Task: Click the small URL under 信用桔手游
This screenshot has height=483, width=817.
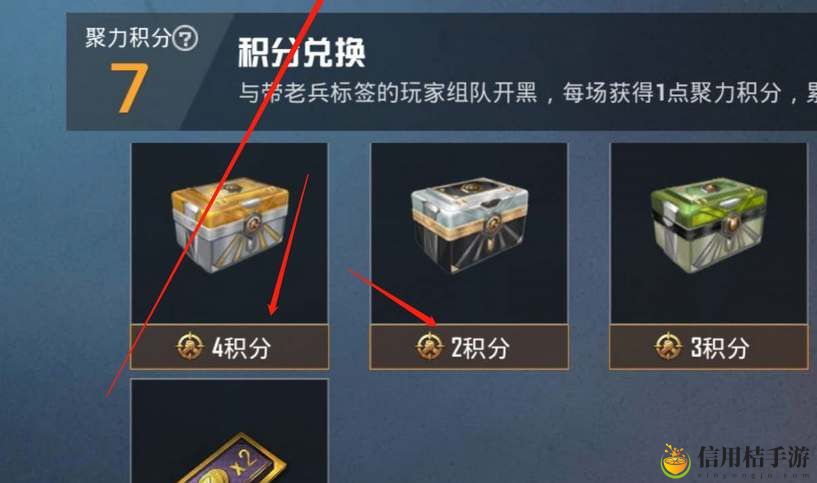Action: [x=753, y=475]
